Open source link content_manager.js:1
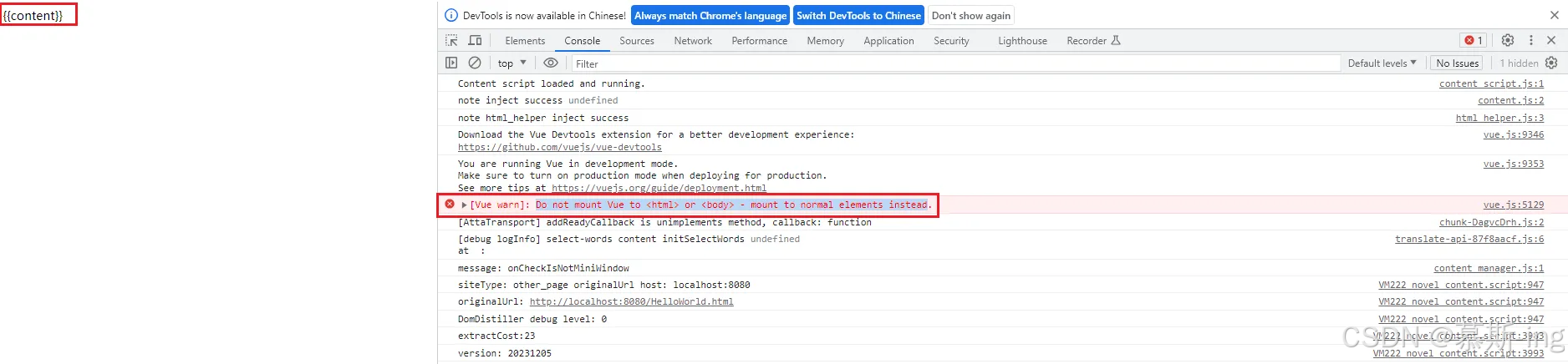The width and height of the screenshot is (1568, 364). [x=1489, y=268]
